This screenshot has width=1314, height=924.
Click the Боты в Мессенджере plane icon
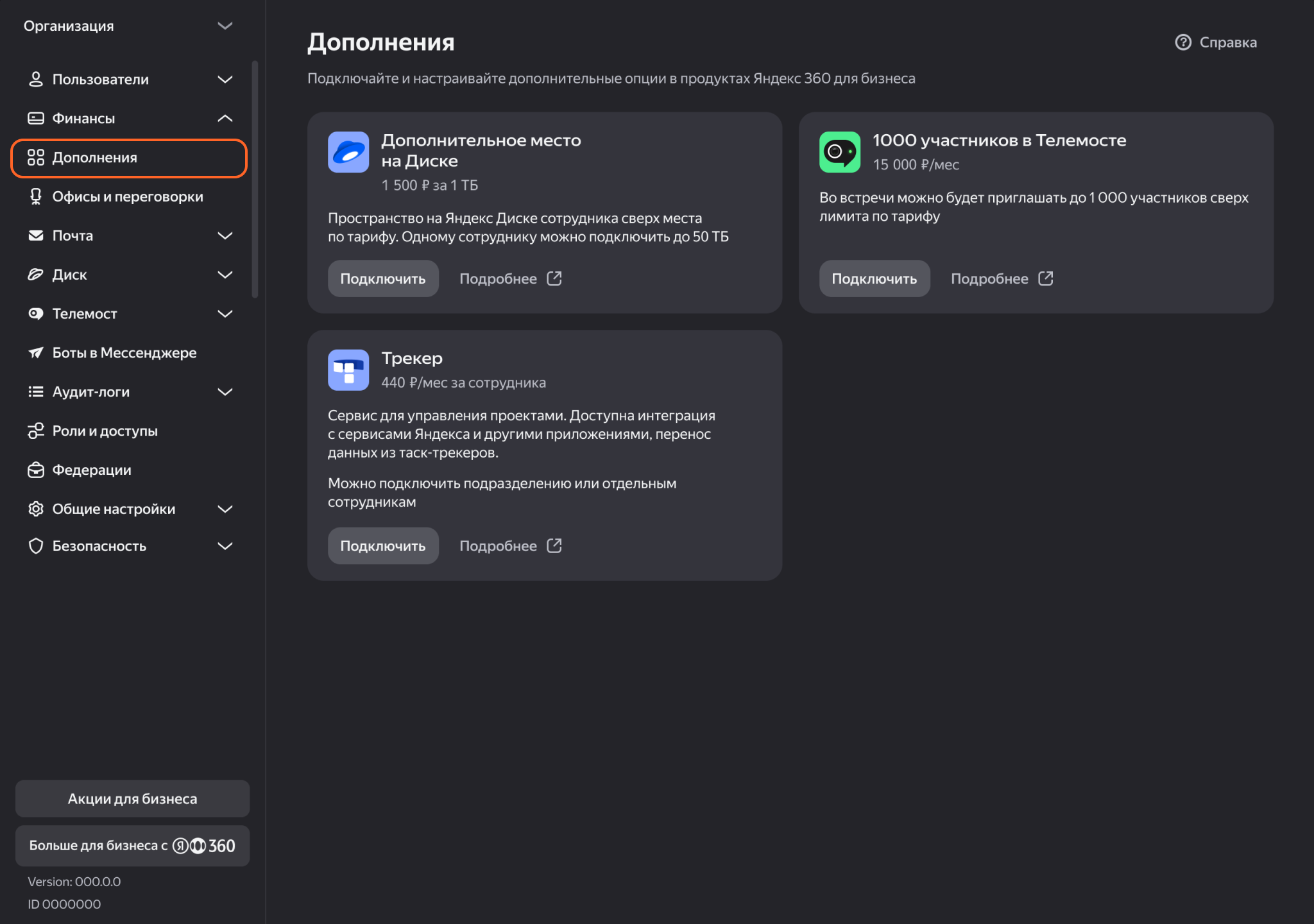tap(36, 353)
